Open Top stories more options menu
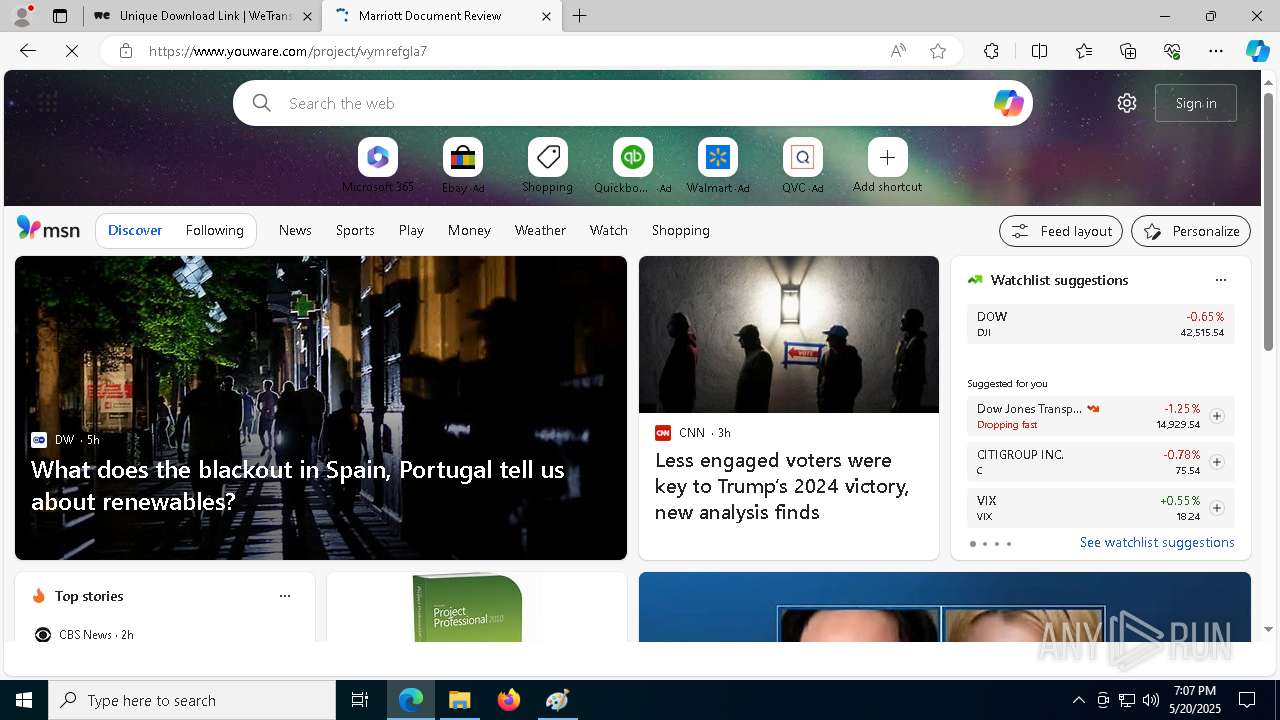 tap(285, 596)
